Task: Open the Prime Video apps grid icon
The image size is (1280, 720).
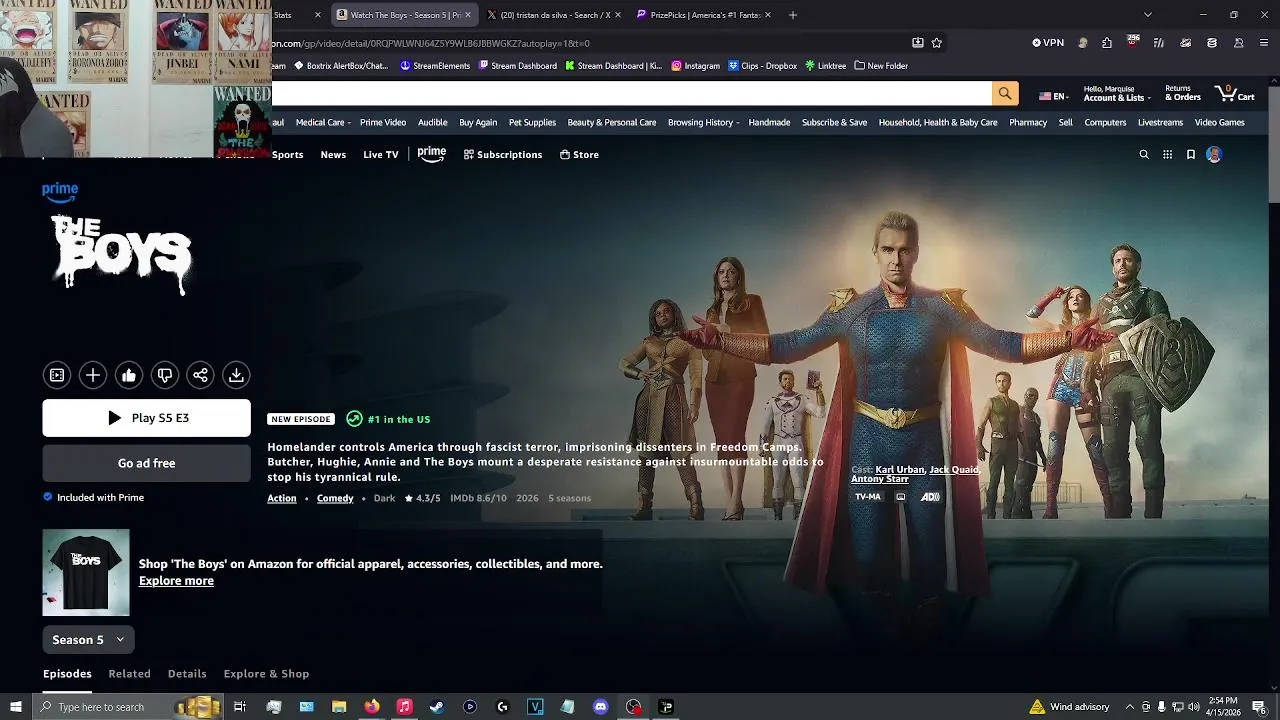Action: coord(1167,155)
